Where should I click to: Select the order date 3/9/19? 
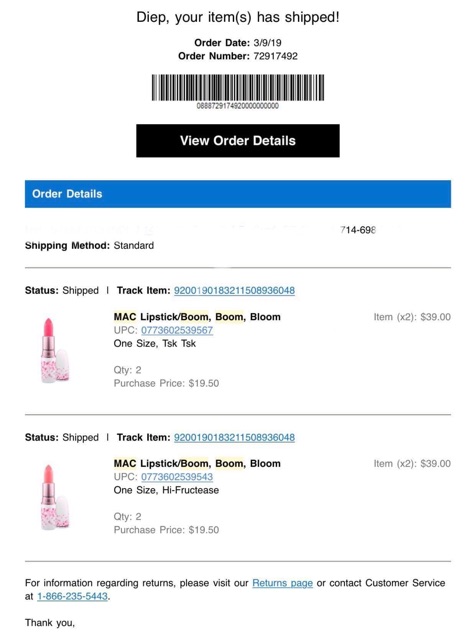(267, 43)
